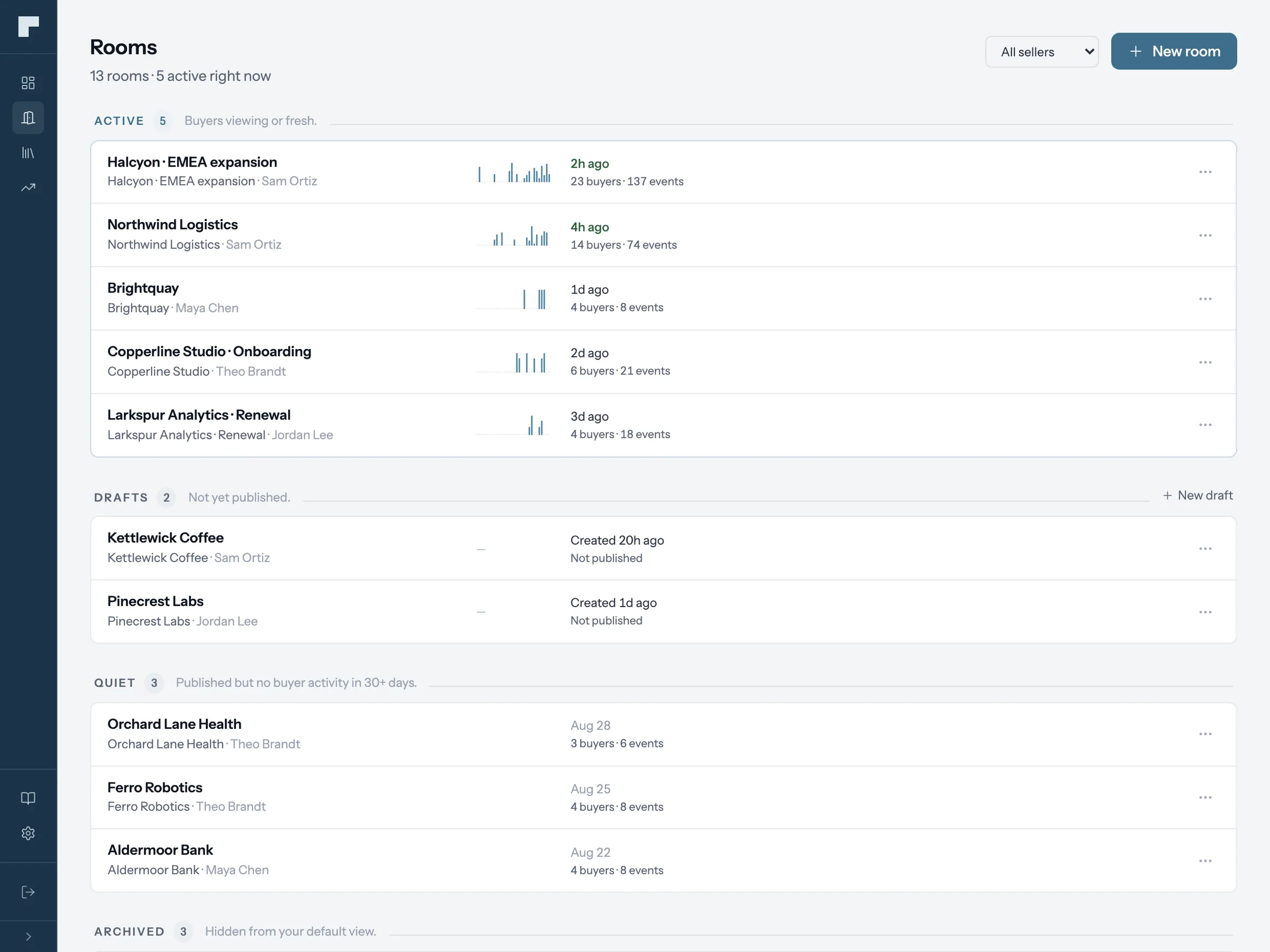Open the Aldermoor Bank room title
The image size is (1270, 952).
tap(160, 850)
